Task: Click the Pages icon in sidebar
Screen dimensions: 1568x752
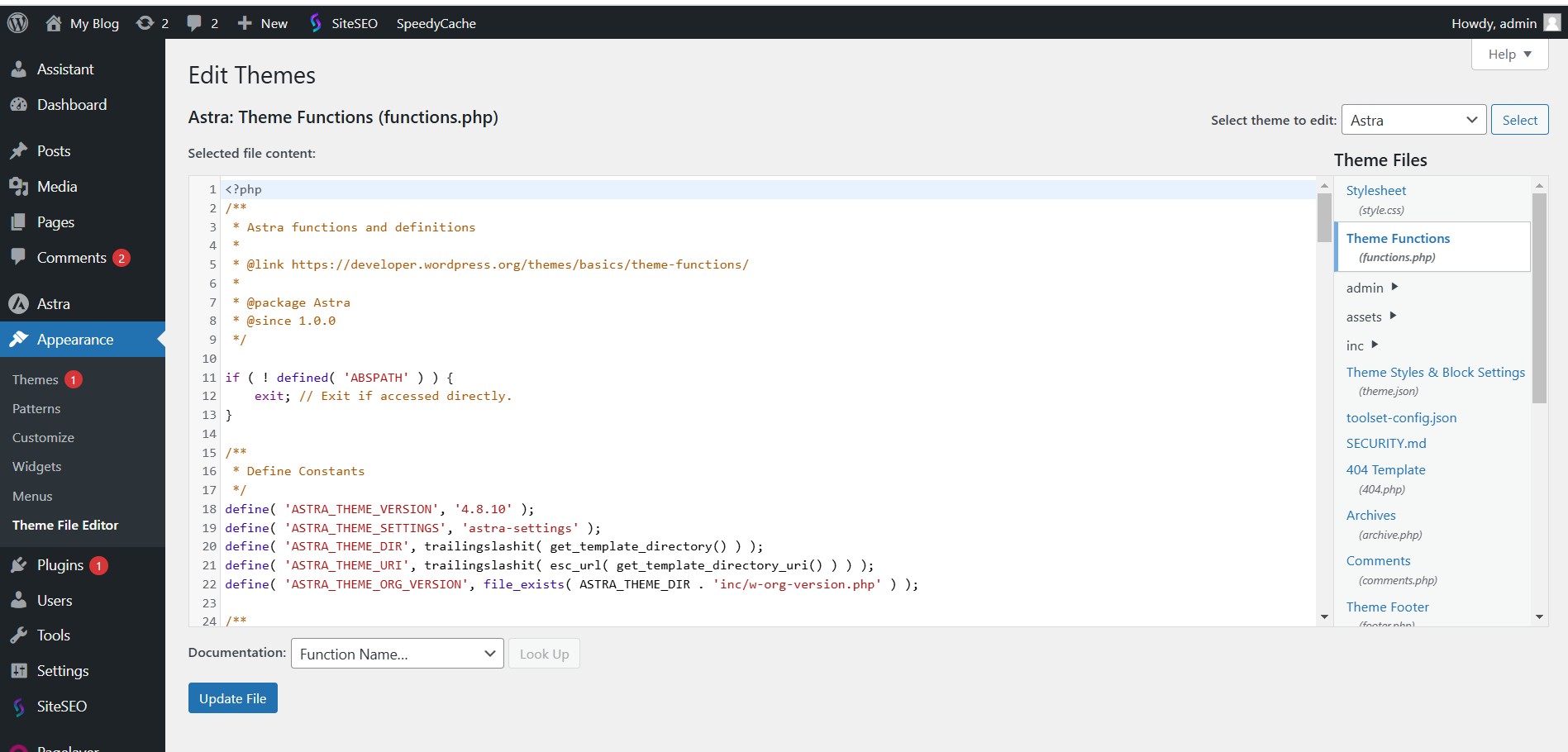Action: pos(18,222)
